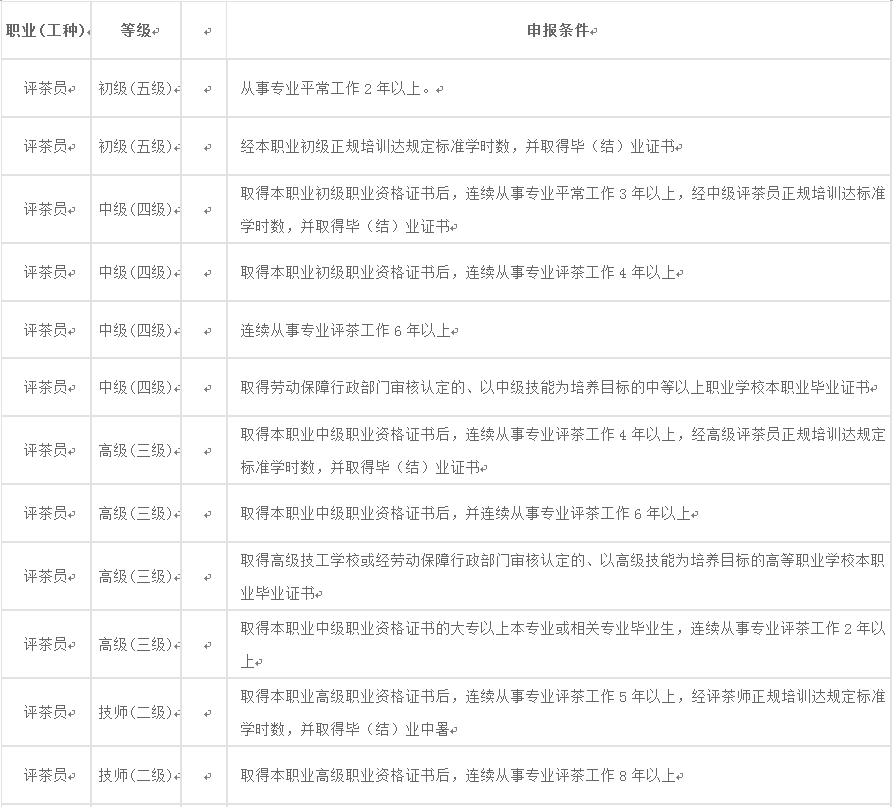Click '技师(二级)' in the '5 年以上' row
This screenshot has width=893, height=807.
click(136, 712)
